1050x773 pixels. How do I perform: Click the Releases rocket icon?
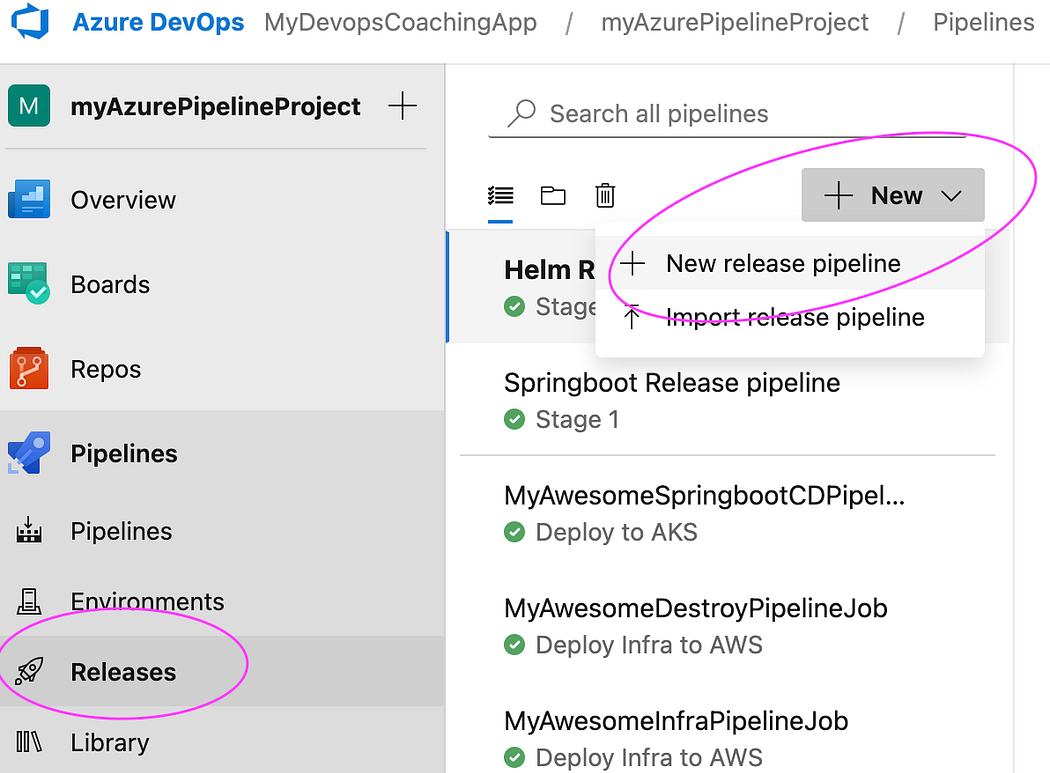[x=29, y=672]
